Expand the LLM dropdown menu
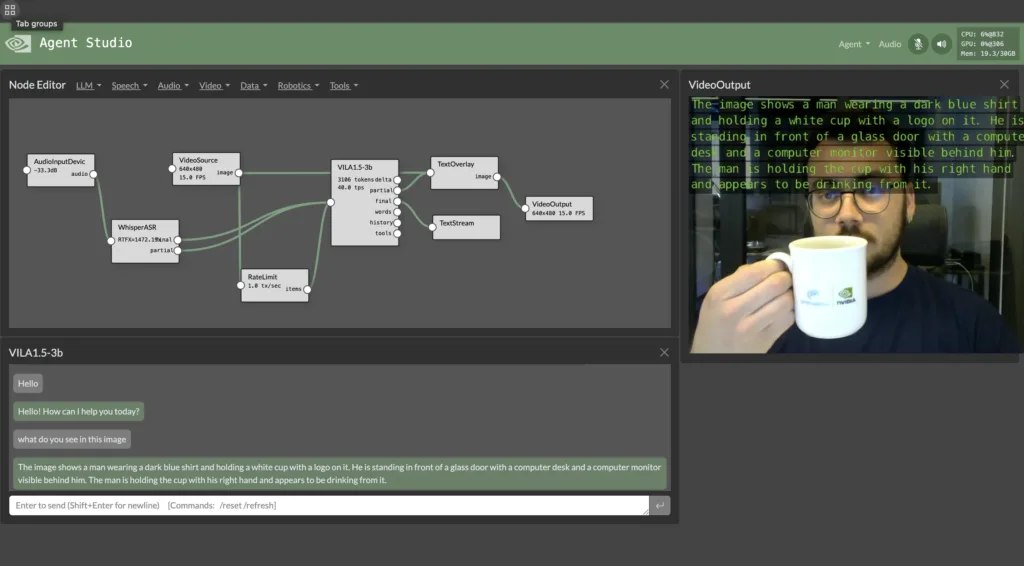 click(x=88, y=86)
